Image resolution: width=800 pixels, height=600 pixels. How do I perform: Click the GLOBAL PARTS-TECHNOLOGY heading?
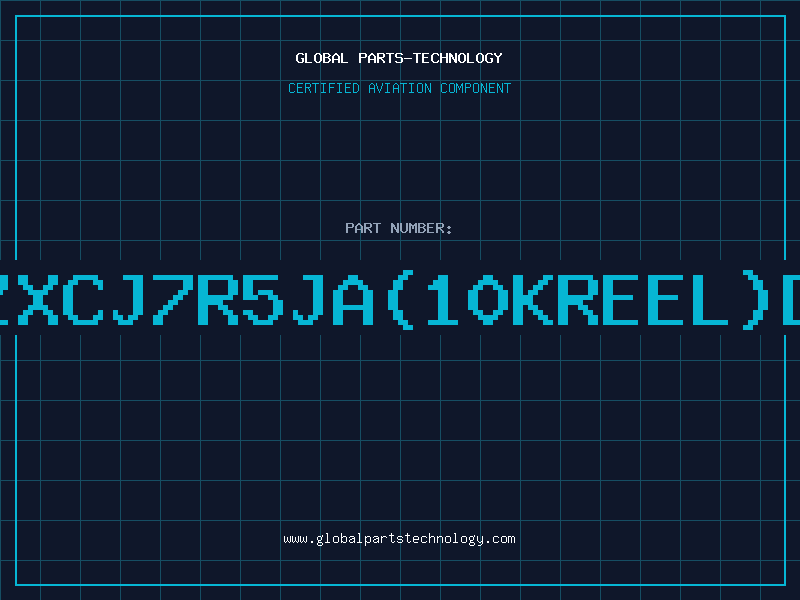(x=399, y=58)
